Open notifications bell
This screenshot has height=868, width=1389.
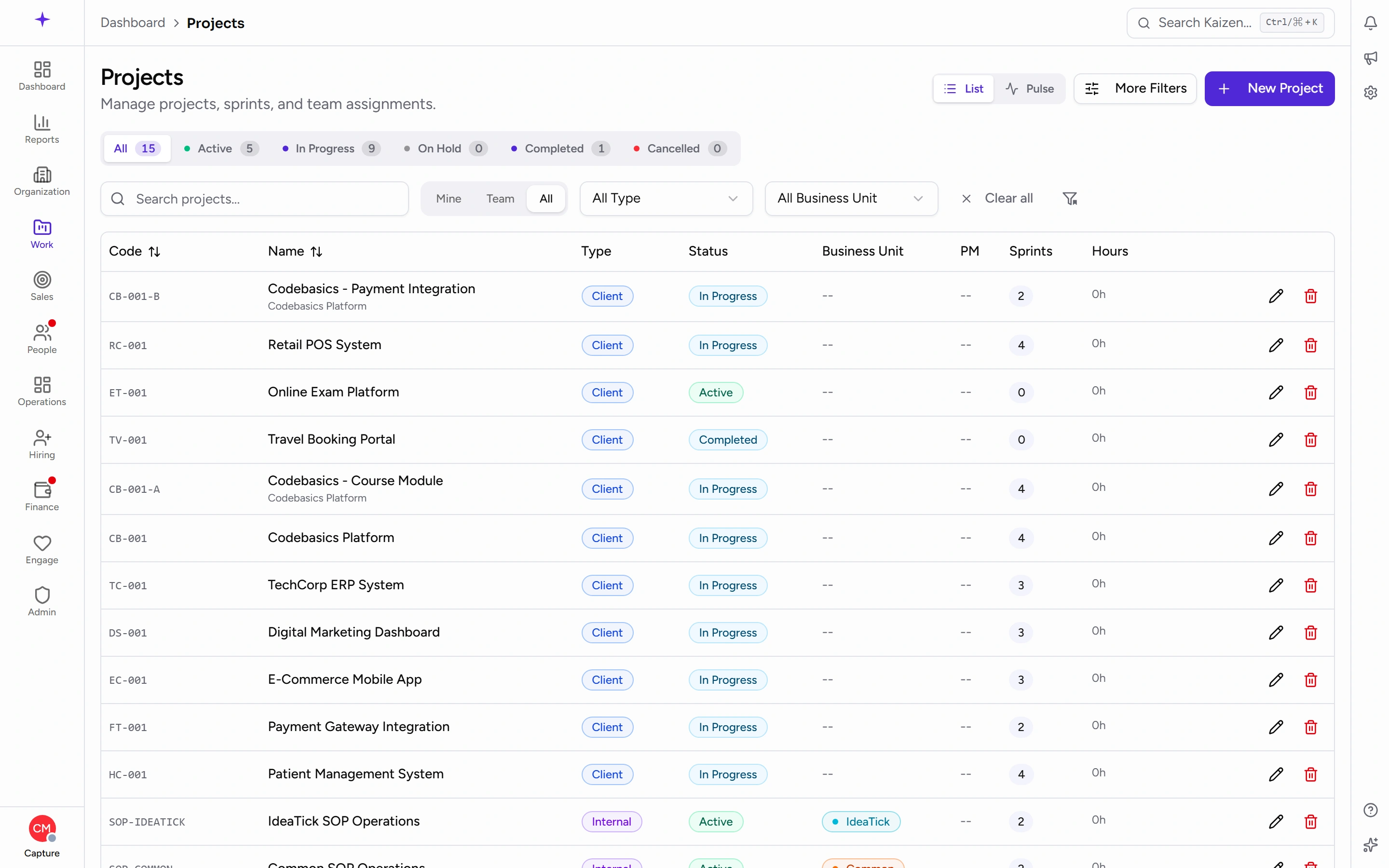pos(1370,23)
